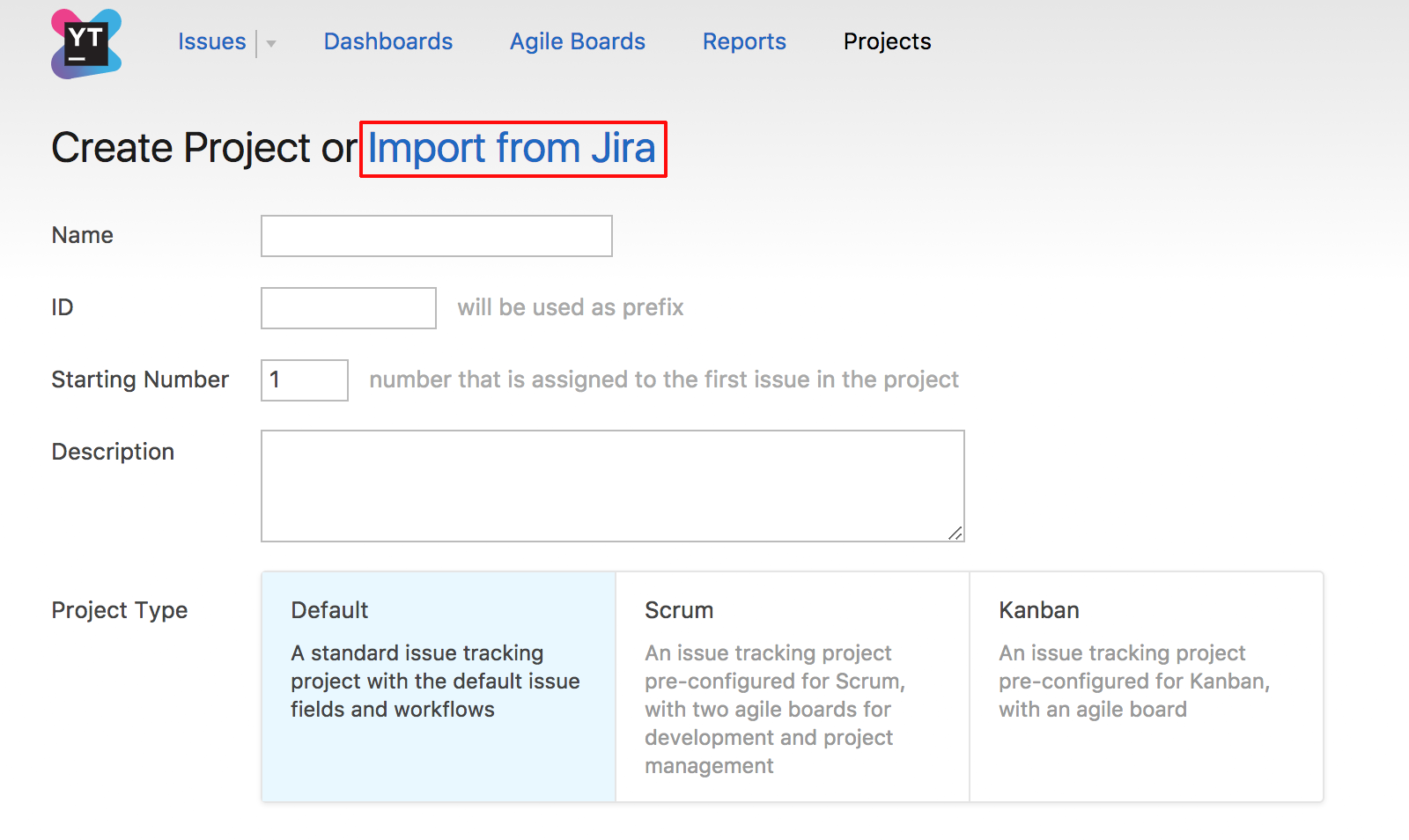Viewport: 1409px width, 840px height.
Task: Select the Projects menu item
Action: (x=887, y=41)
